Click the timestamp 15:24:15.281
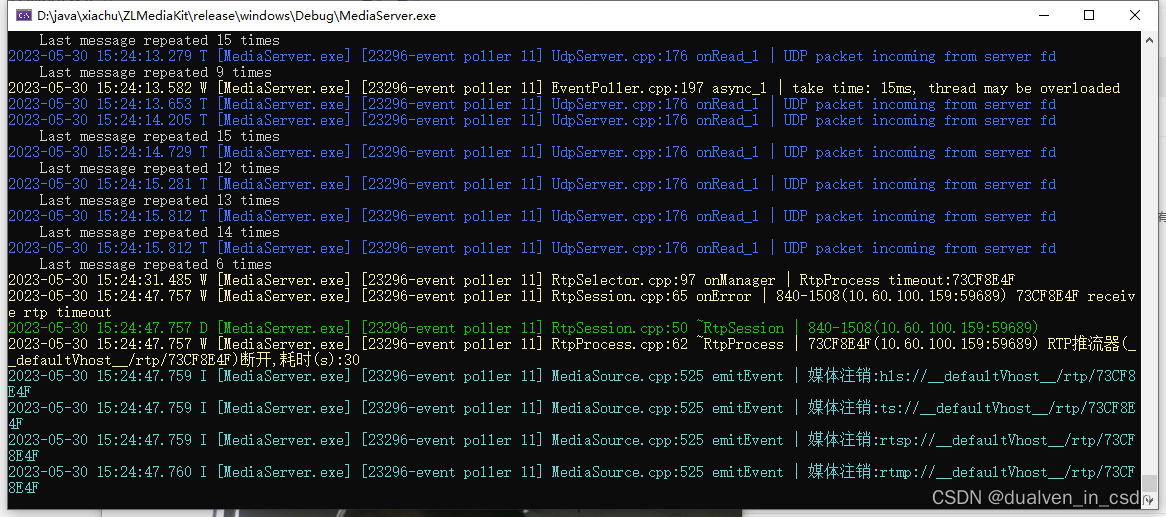 pos(143,184)
